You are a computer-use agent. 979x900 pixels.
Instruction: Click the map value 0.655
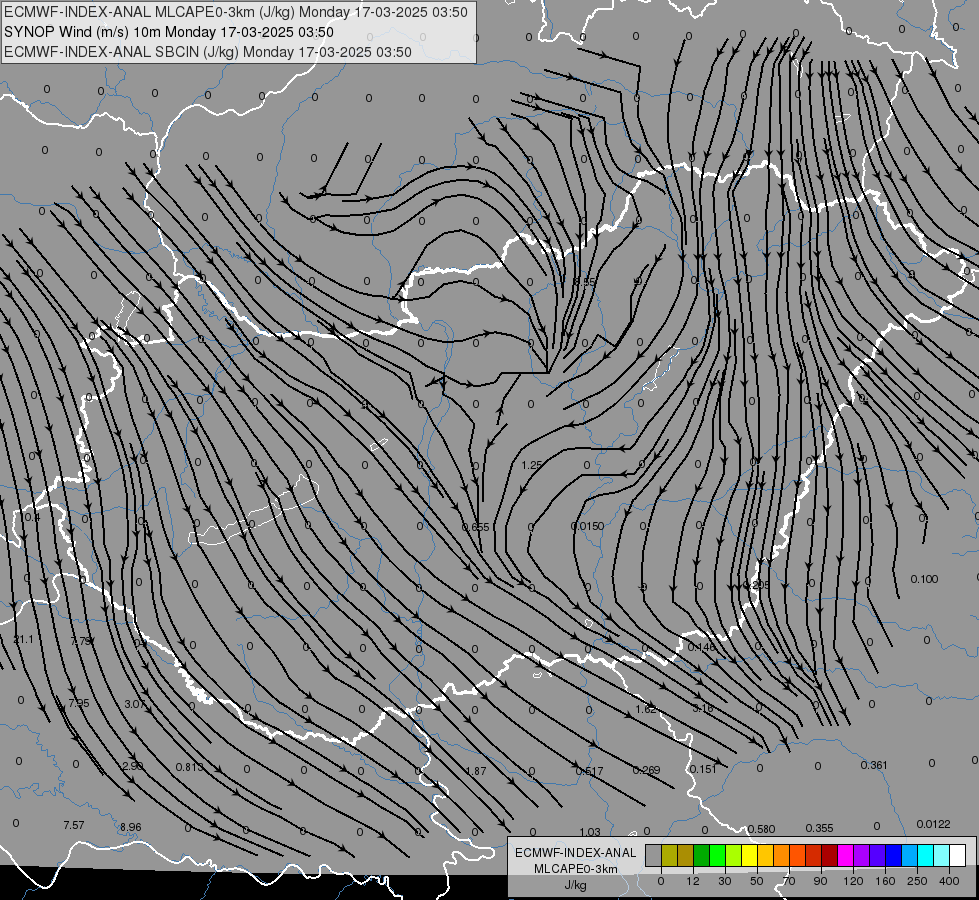(x=476, y=527)
